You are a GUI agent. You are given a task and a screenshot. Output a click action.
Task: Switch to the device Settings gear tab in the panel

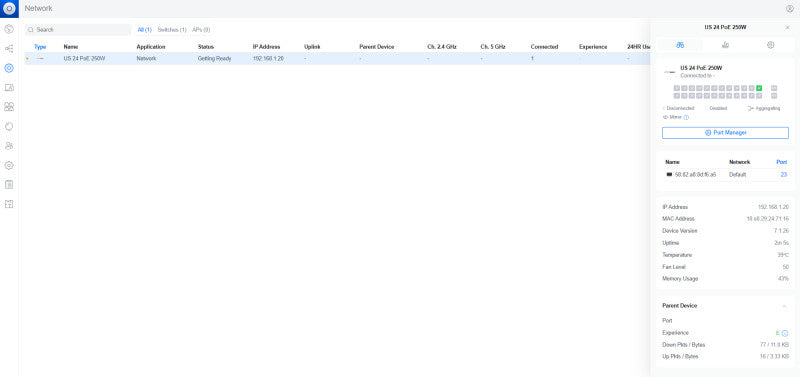pyautogui.click(x=770, y=45)
